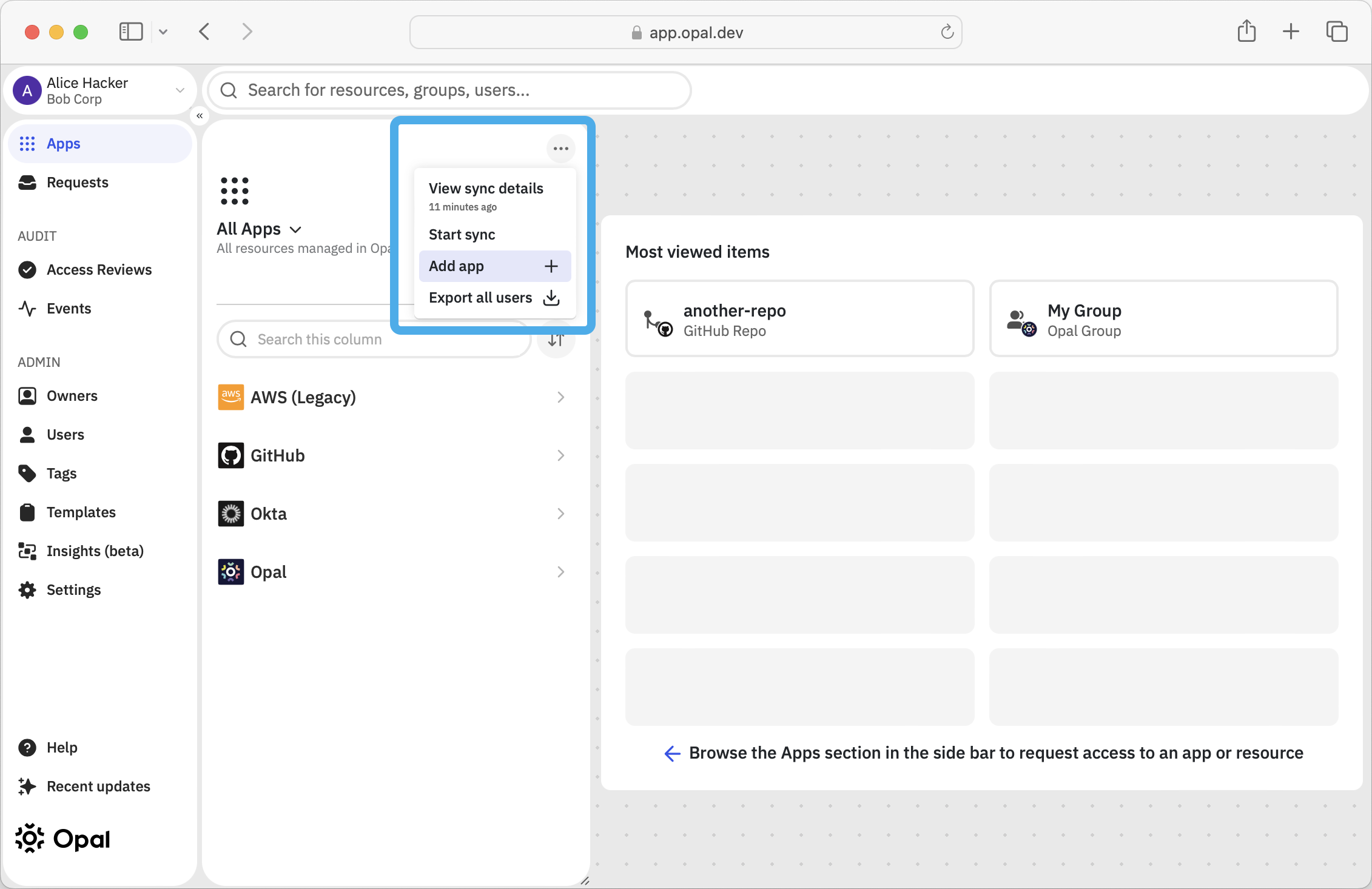This screenshot has width=1372, height=889.
Task: Expand the Okta row chevron
Action: (x=561, y=514)
